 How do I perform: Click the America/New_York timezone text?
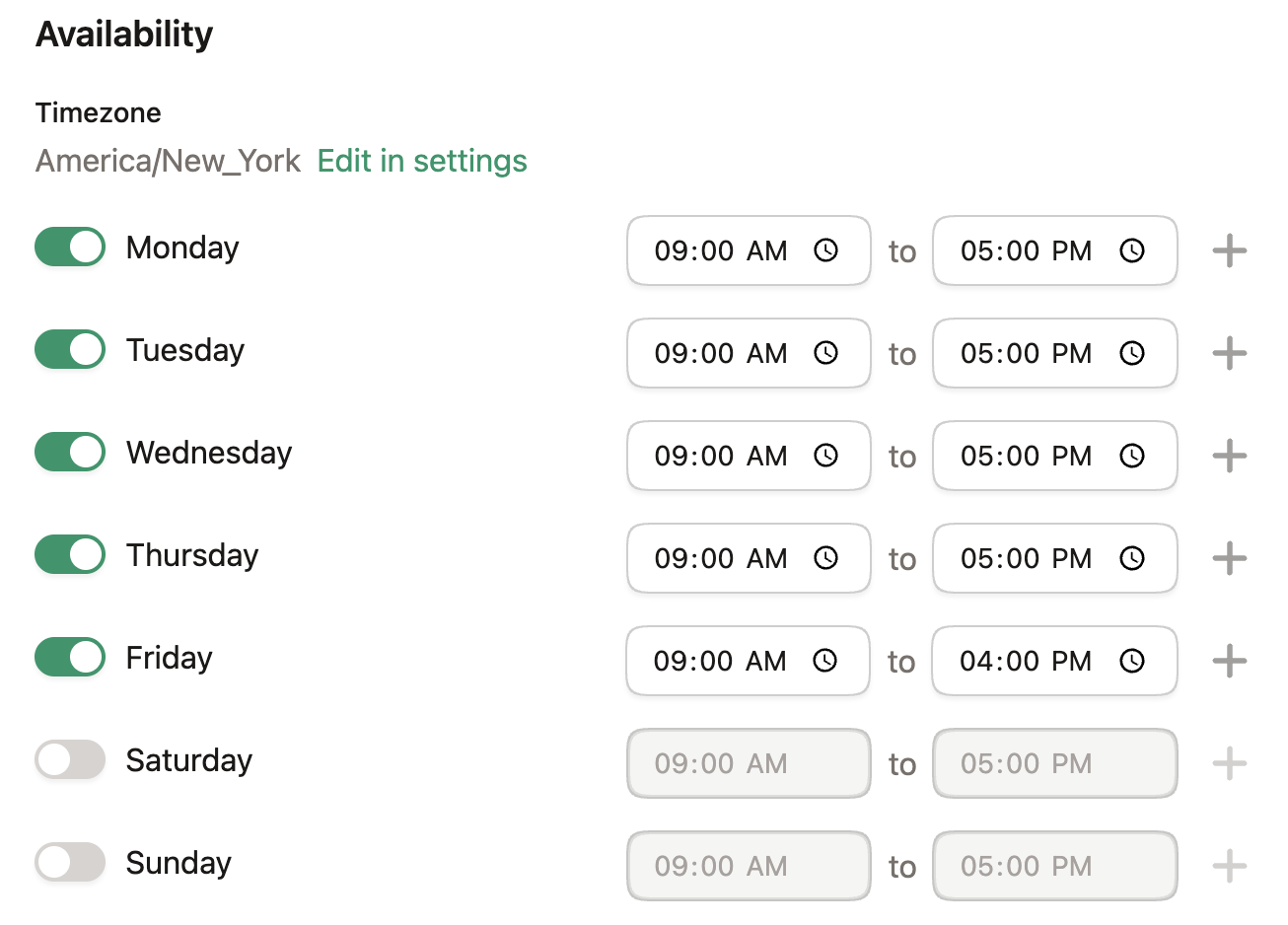168,161
